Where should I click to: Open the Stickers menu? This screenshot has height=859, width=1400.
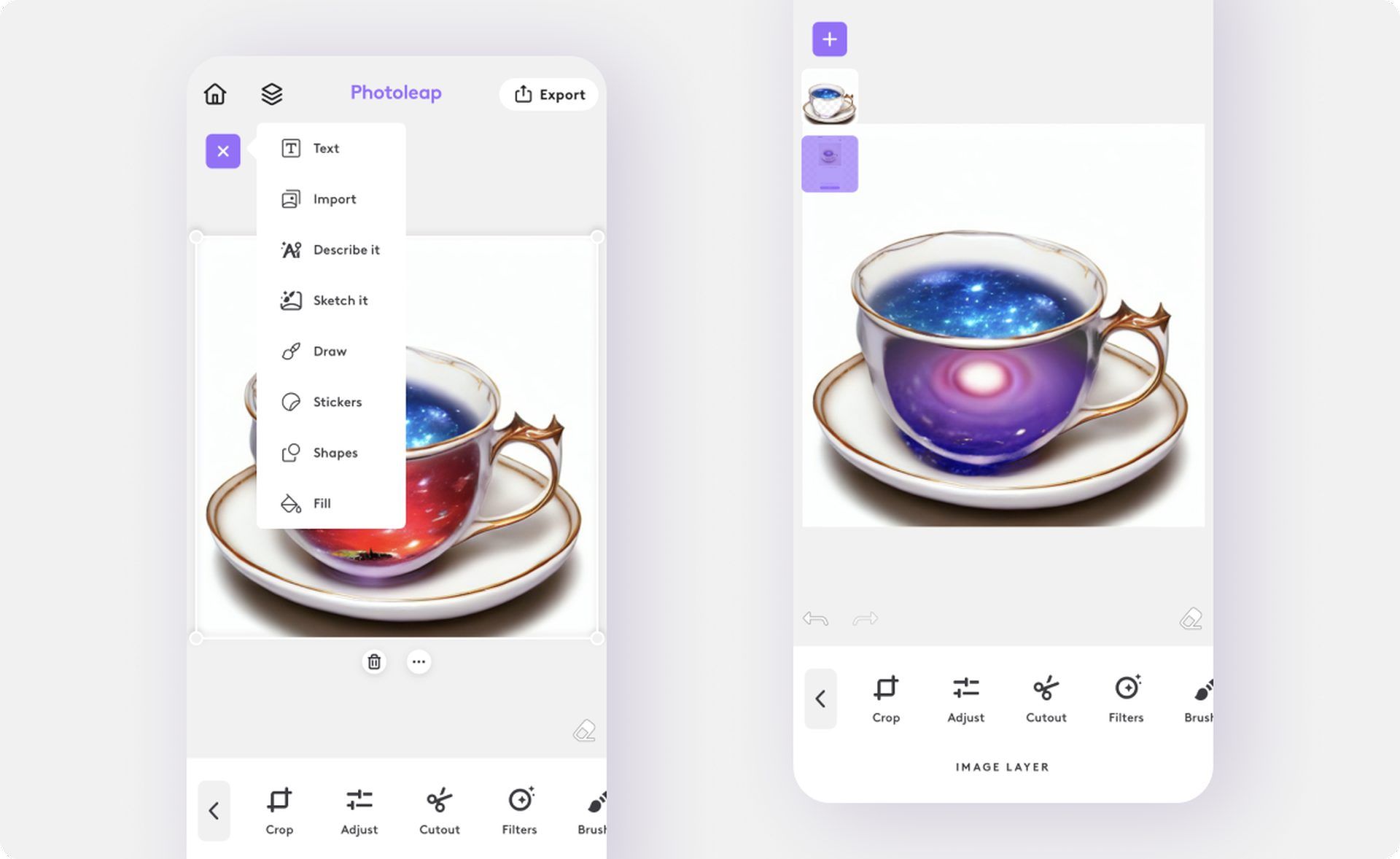[x=337, y=401]
